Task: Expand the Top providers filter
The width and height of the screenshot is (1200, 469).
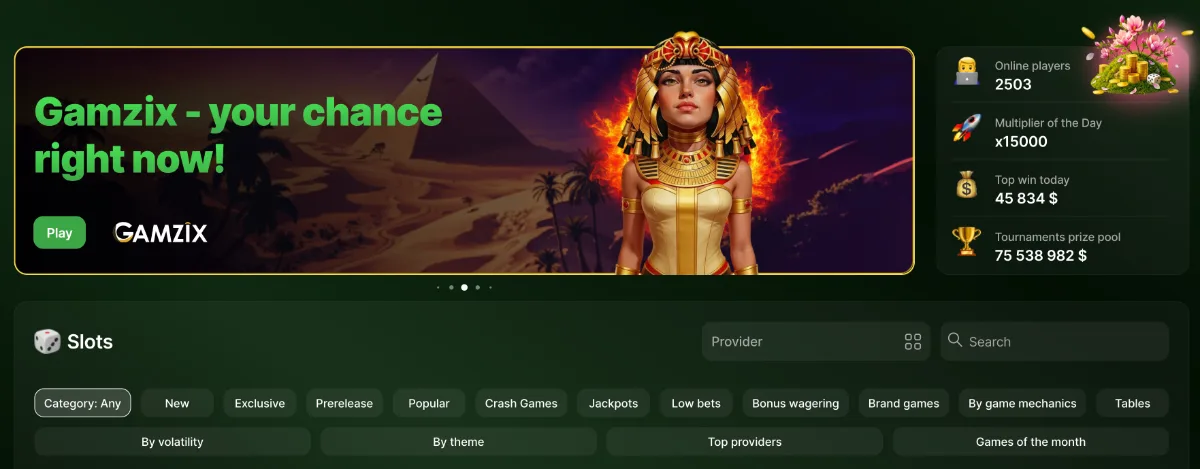Action: (745, 442)
